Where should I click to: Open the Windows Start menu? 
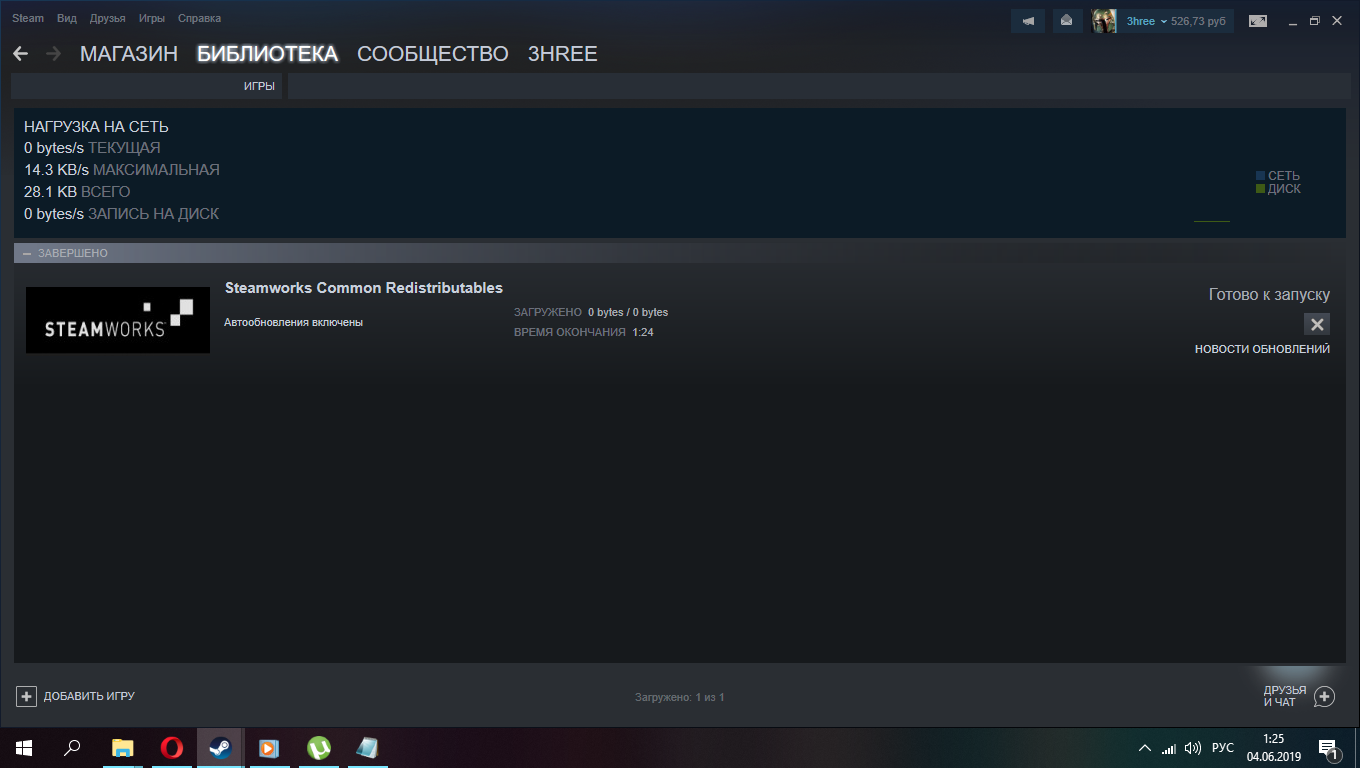click(x=24, y=748)
